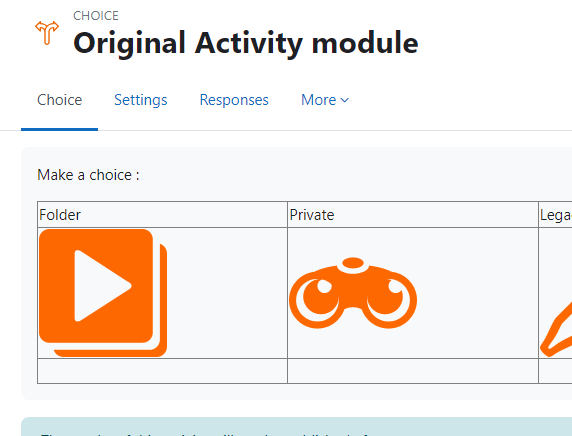Expand the More dropdown menu
Viewport: 572px width, 436px height.
(x=325, y=100)
